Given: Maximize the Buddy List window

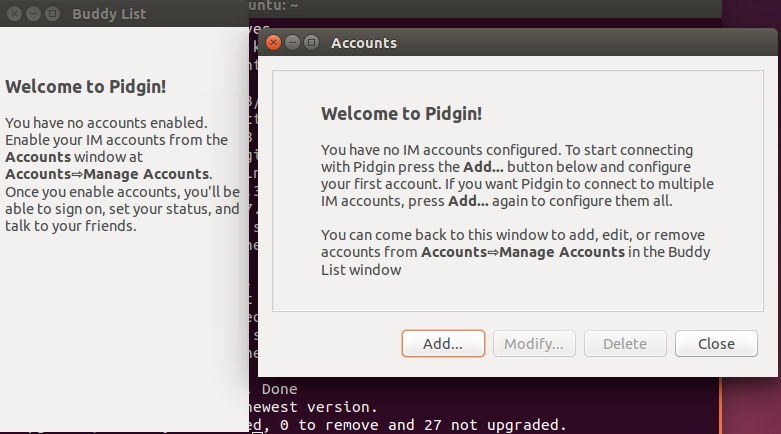Looking at the screenshot, I should (x=52, y=14).
